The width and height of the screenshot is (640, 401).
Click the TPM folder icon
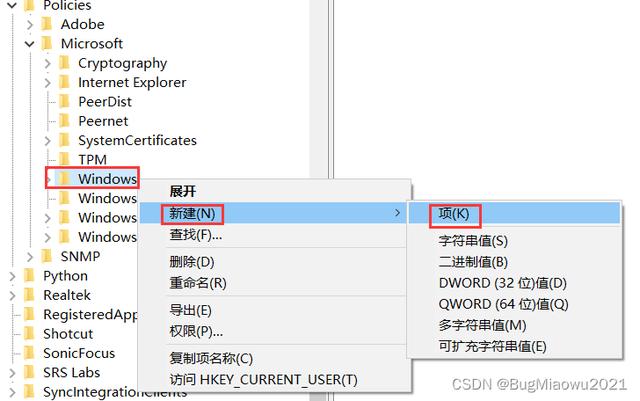[x=64, y=160]
